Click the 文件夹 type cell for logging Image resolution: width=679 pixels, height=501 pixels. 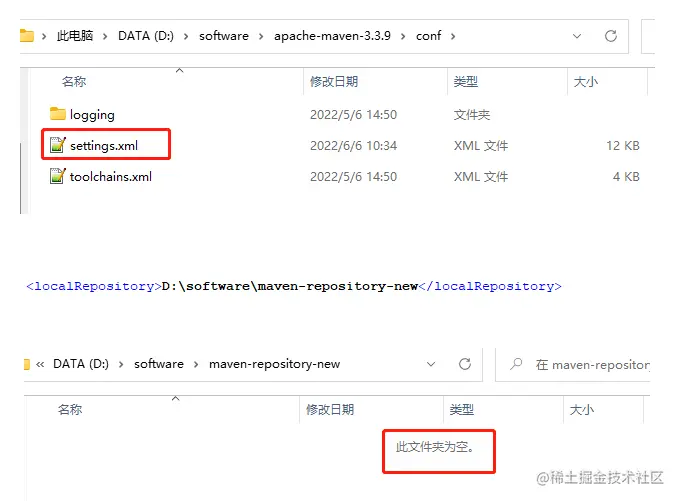[x=472, y=115]
